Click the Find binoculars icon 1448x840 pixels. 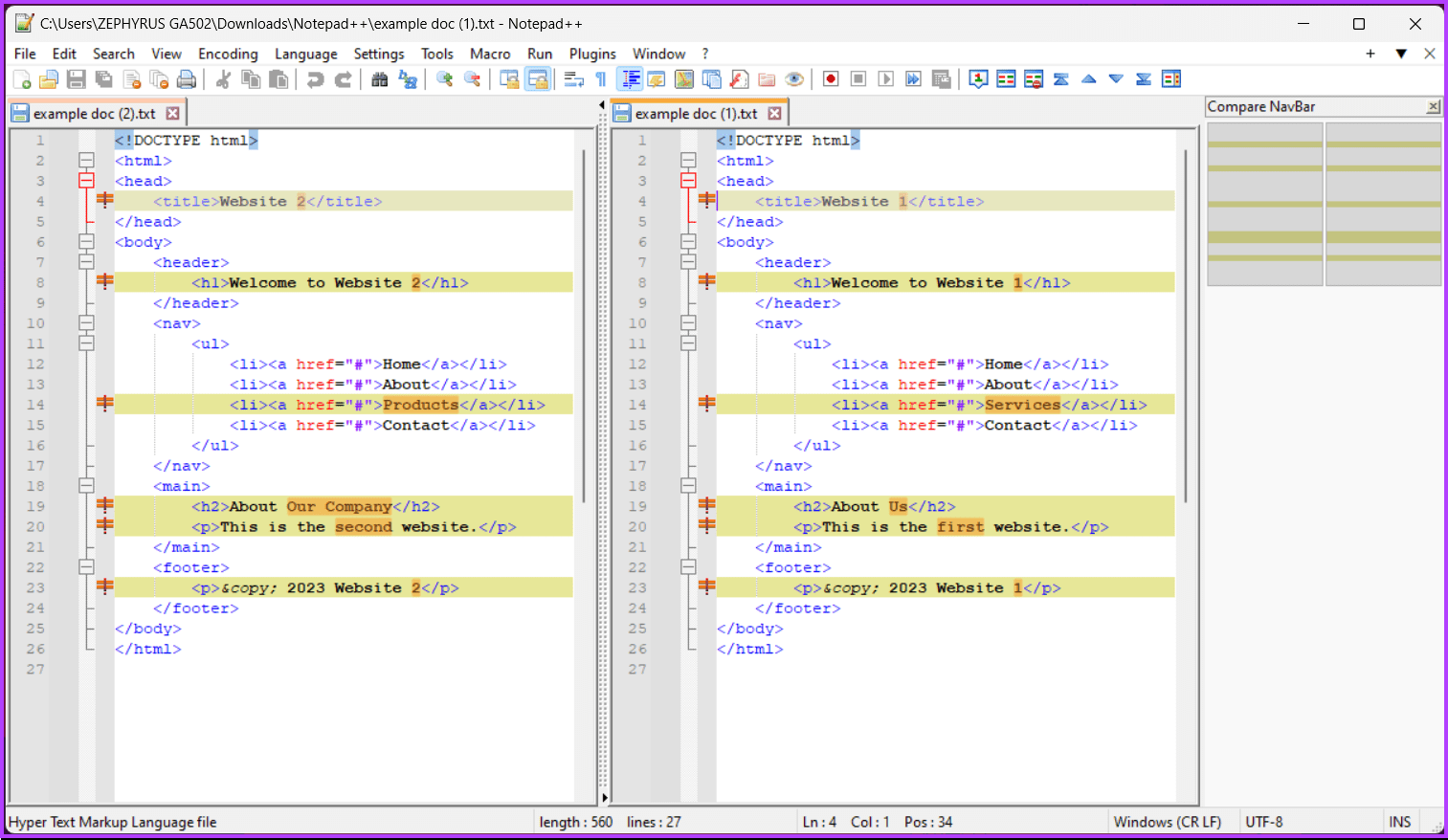tap(380, 79)
